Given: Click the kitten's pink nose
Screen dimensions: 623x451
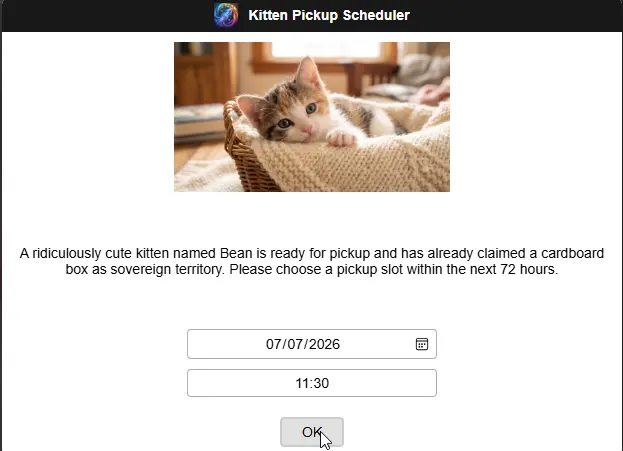Looking at the screenshot, I should click(x=308, y=128).
